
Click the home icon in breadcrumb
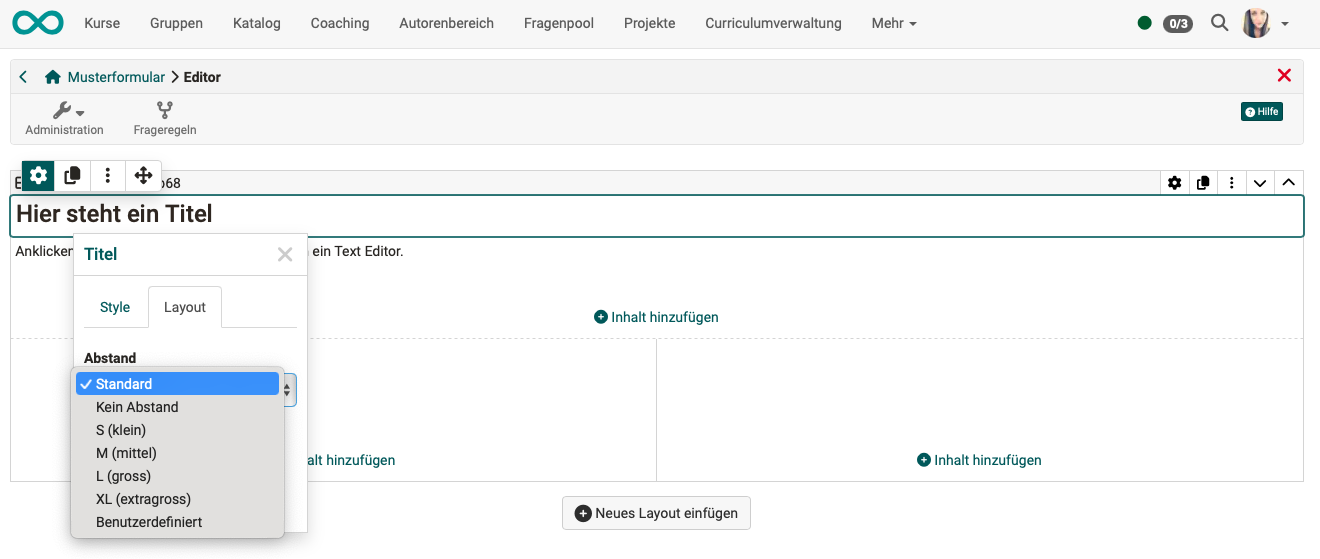[x=53, y=77]
